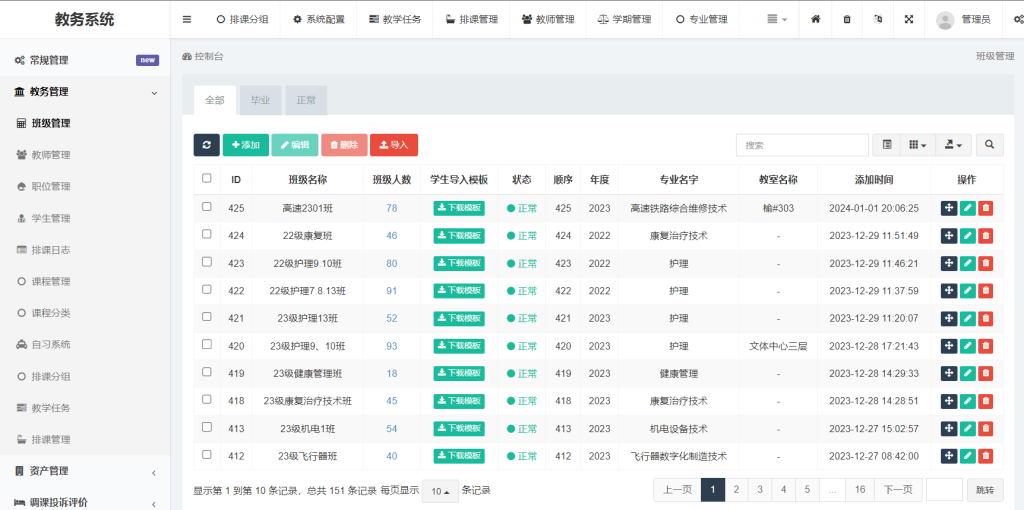Check the box for row 23级健康管理班
The image size is (1024, 510).
point(207,372)
